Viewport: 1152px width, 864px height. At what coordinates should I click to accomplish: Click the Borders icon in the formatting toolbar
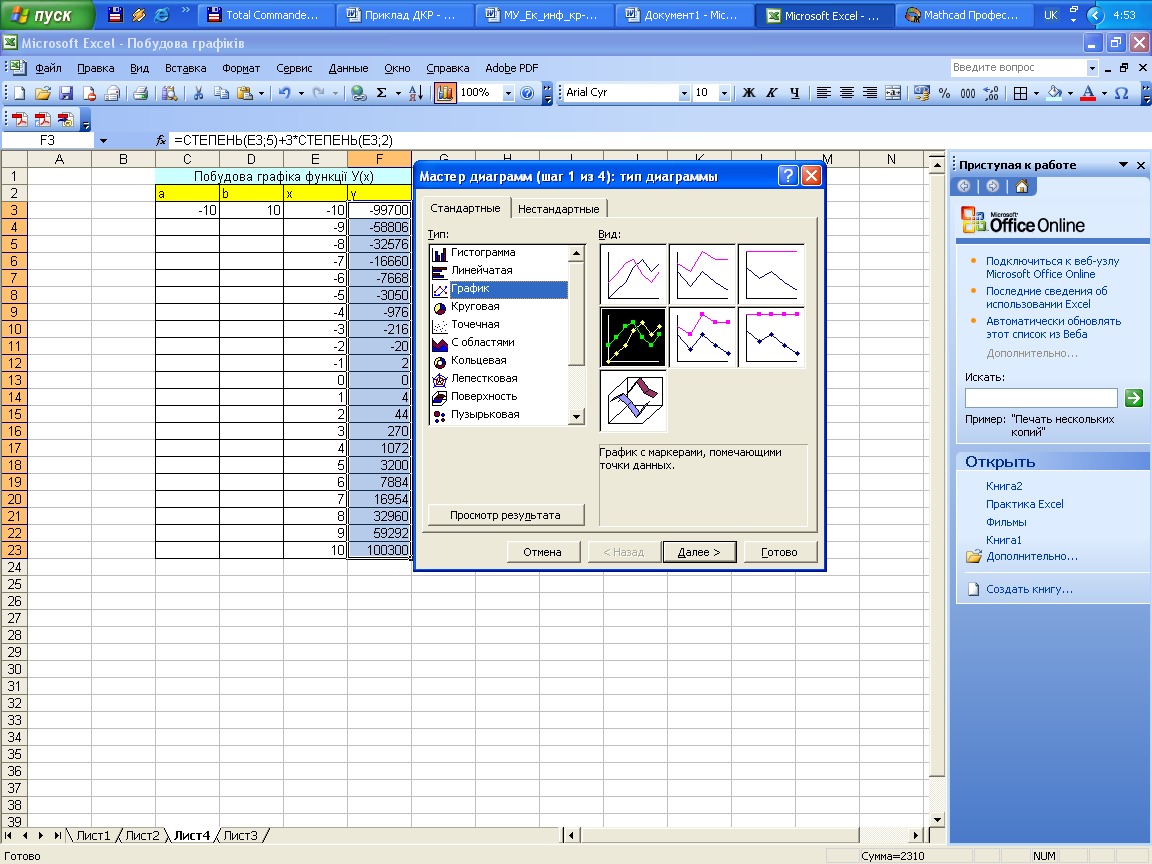[1020, 93]
